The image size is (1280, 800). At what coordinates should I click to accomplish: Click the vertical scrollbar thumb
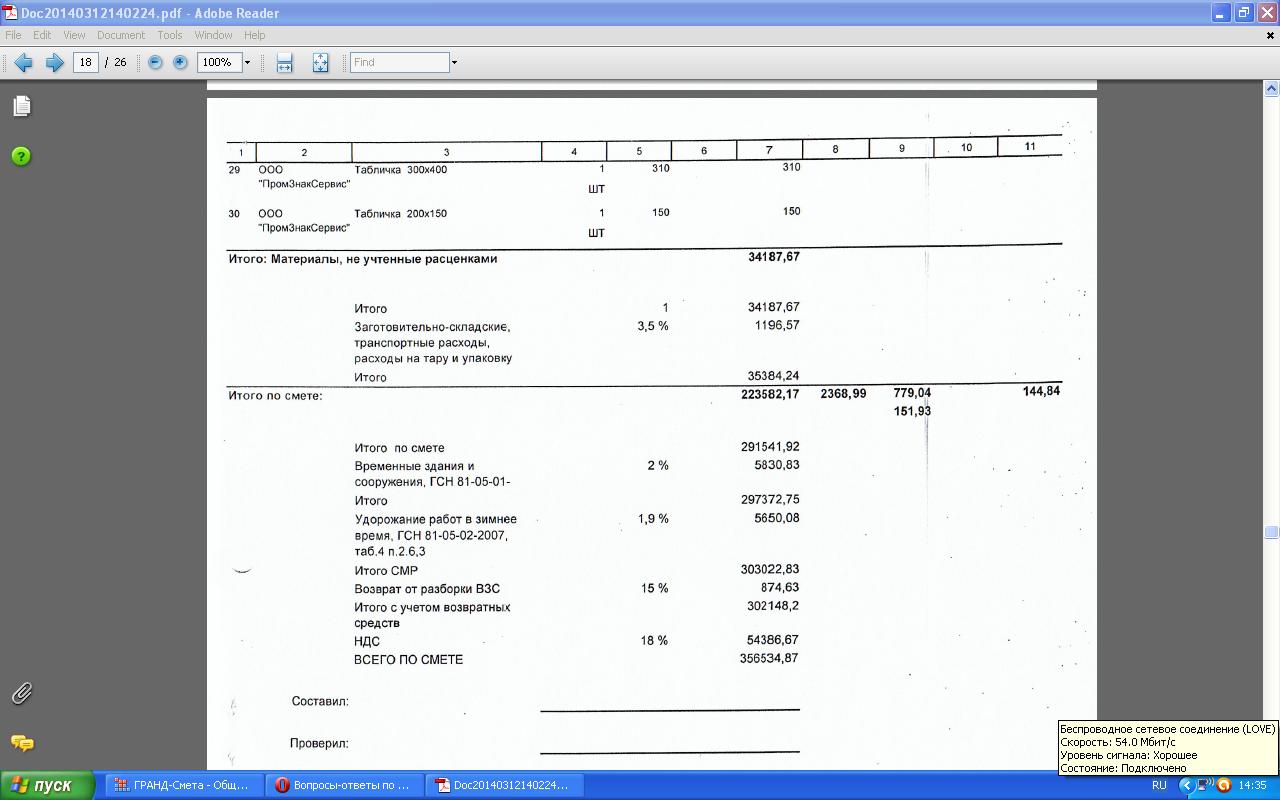click(x=1272, y=532)
